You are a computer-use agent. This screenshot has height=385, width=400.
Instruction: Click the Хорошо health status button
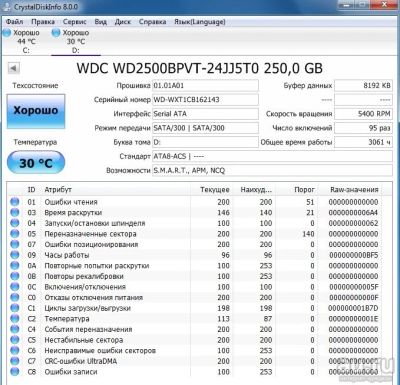pos(36,111)
